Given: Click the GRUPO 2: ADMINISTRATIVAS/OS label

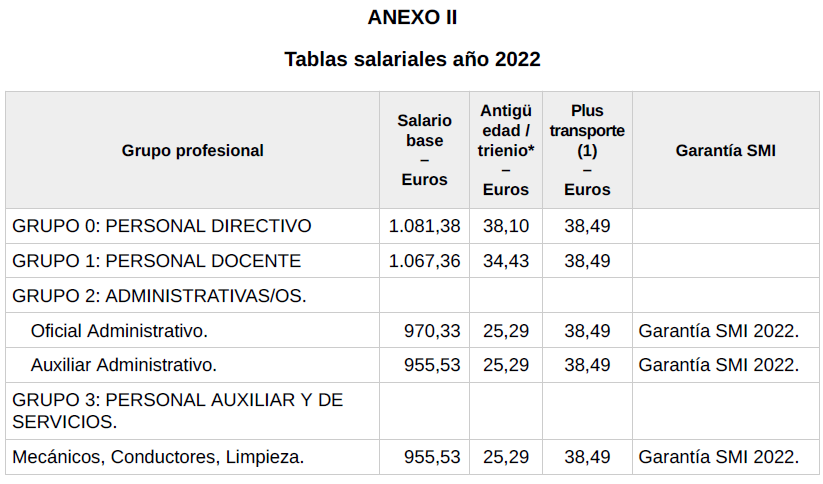Looking at the screenshot, I should click(159, 296).
